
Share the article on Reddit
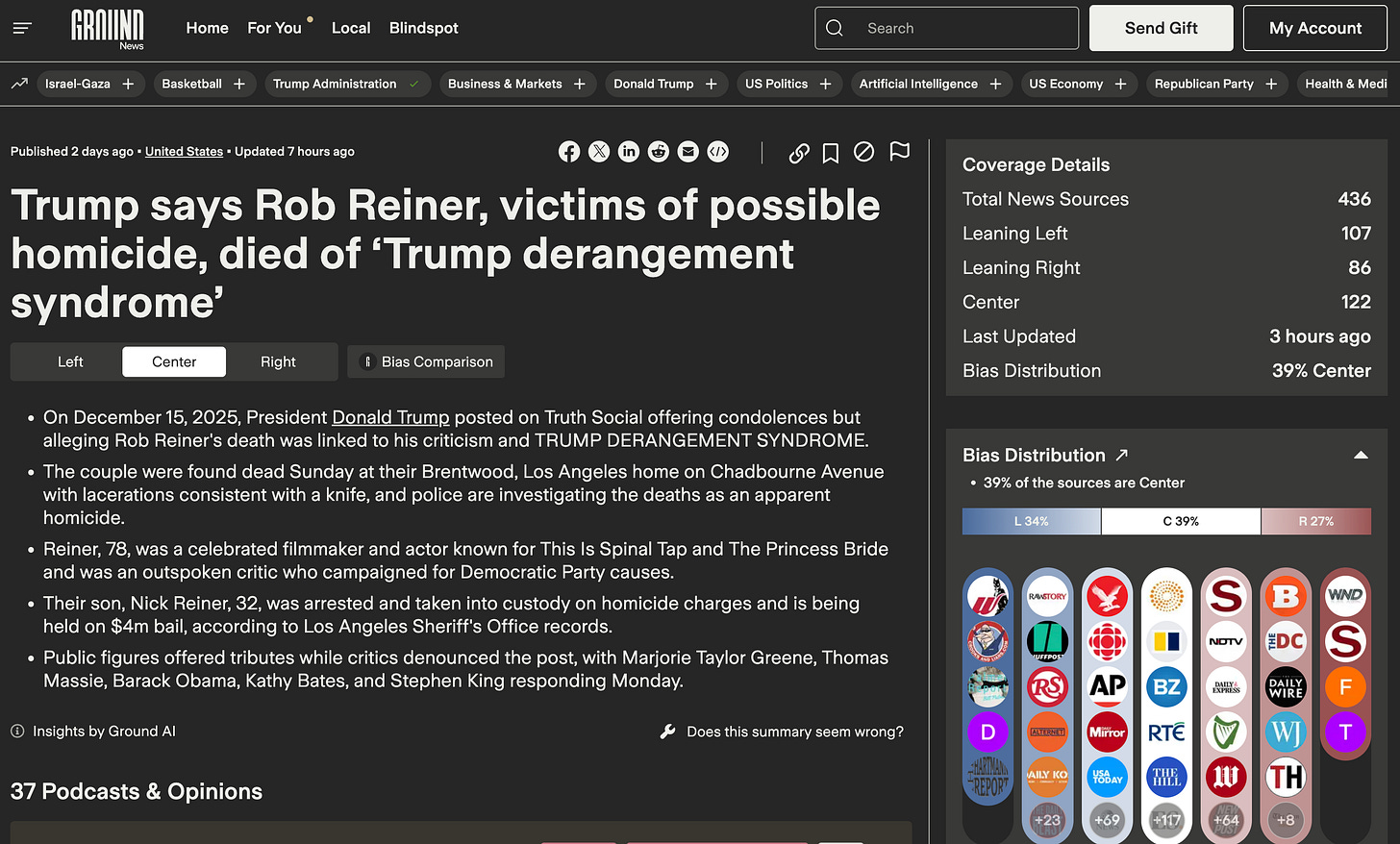(659, 152)
